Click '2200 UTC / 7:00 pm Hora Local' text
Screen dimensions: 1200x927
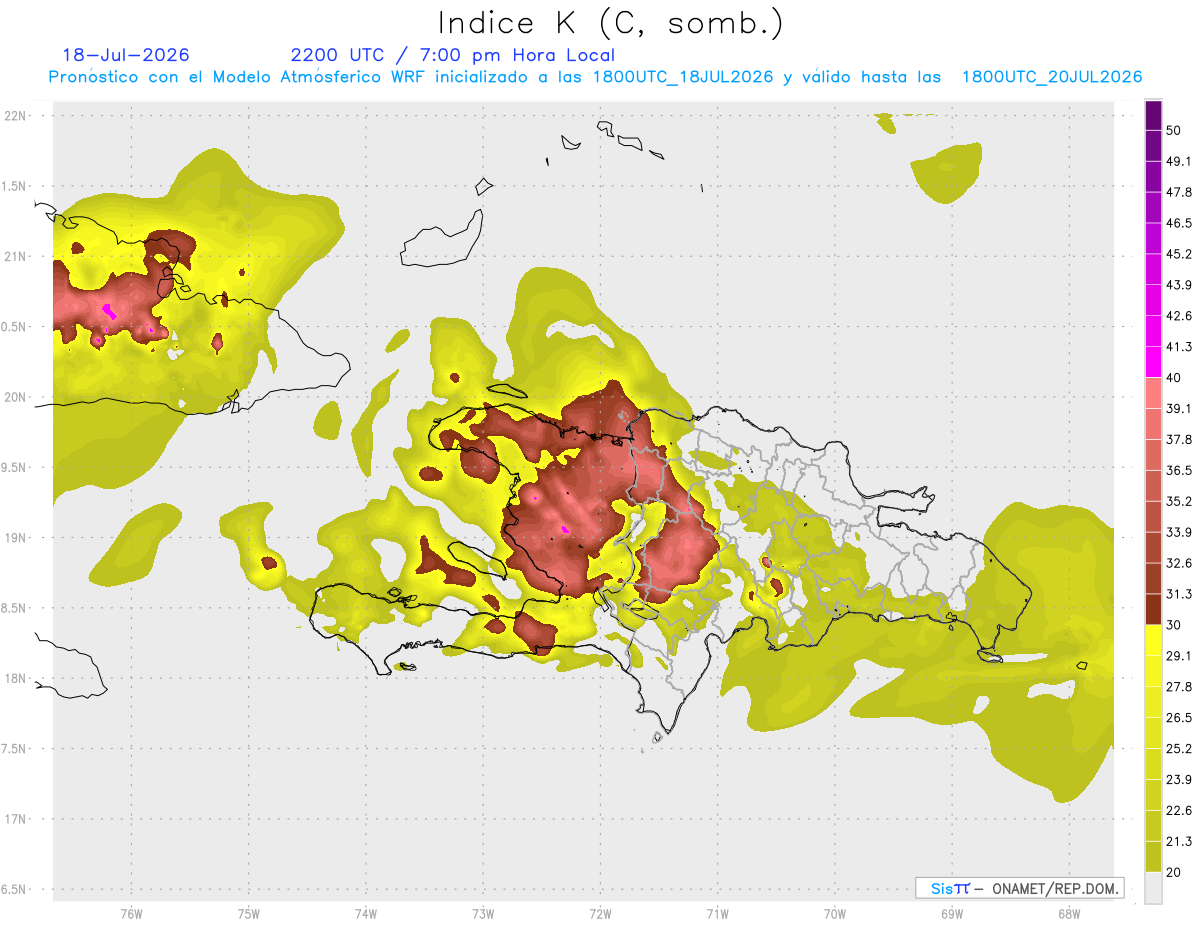click(x=453, y=55)
